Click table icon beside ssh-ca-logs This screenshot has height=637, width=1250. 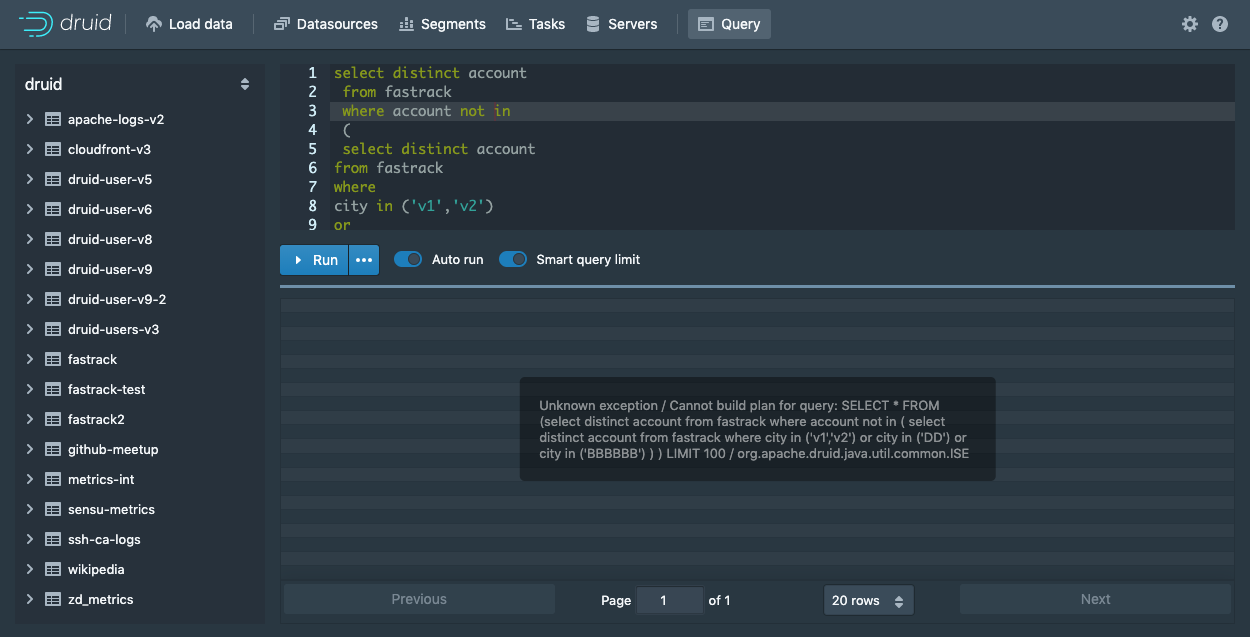pyautogui.click(x=53, y=539)
